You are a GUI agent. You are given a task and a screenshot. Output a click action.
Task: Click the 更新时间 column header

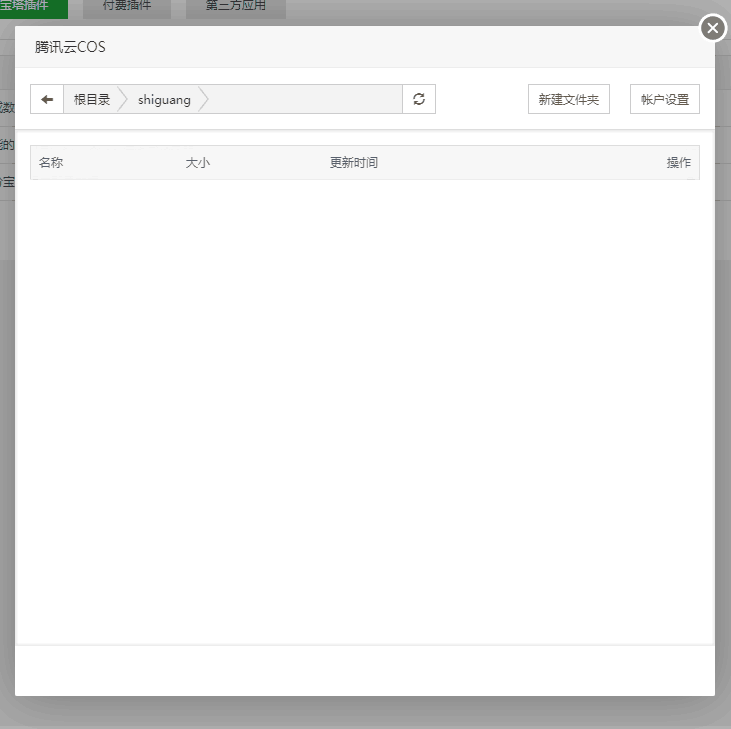(x=354, y=163)
